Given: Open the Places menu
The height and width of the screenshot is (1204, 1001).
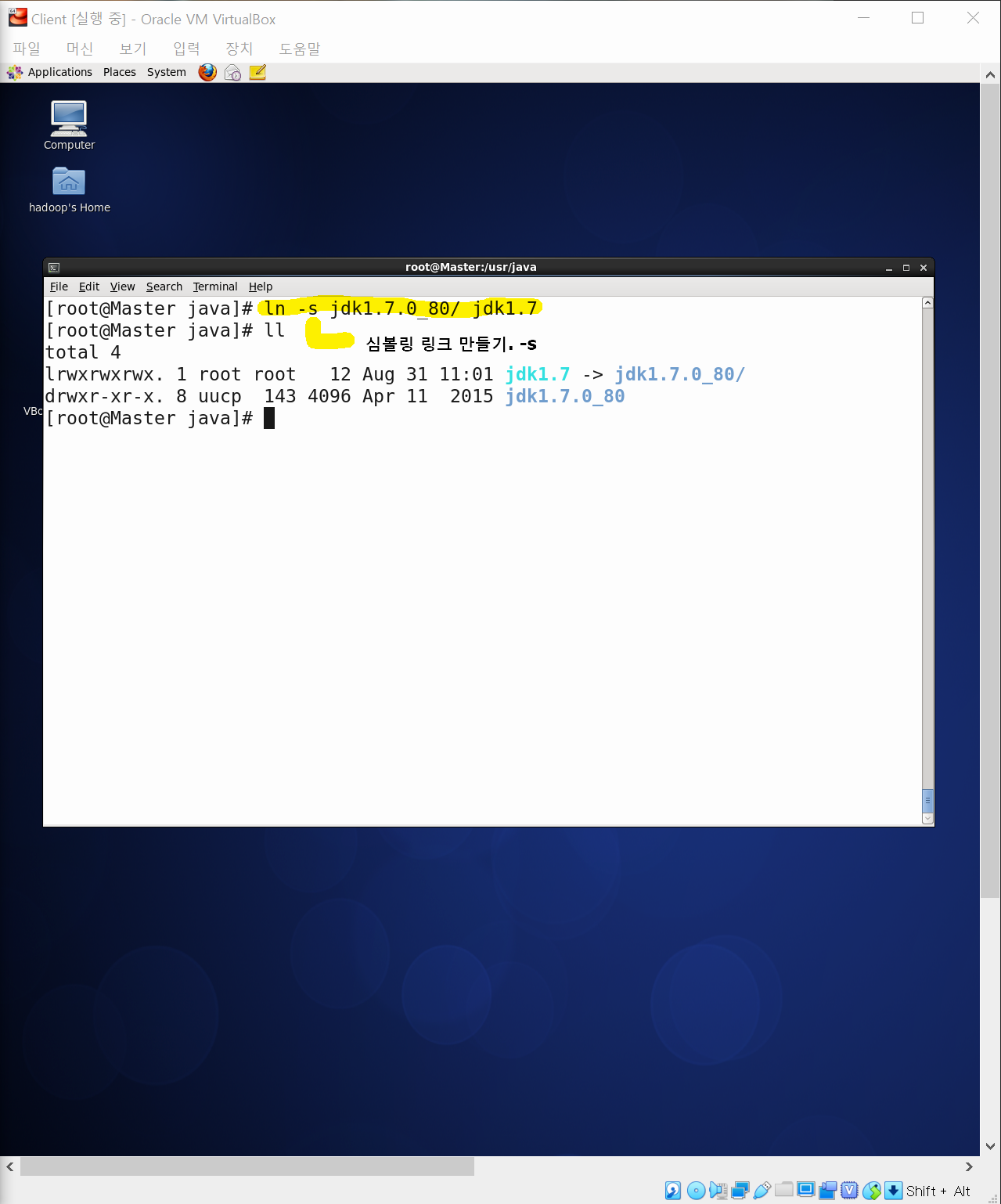Looking at the screenshot, I should click(120, 72).
